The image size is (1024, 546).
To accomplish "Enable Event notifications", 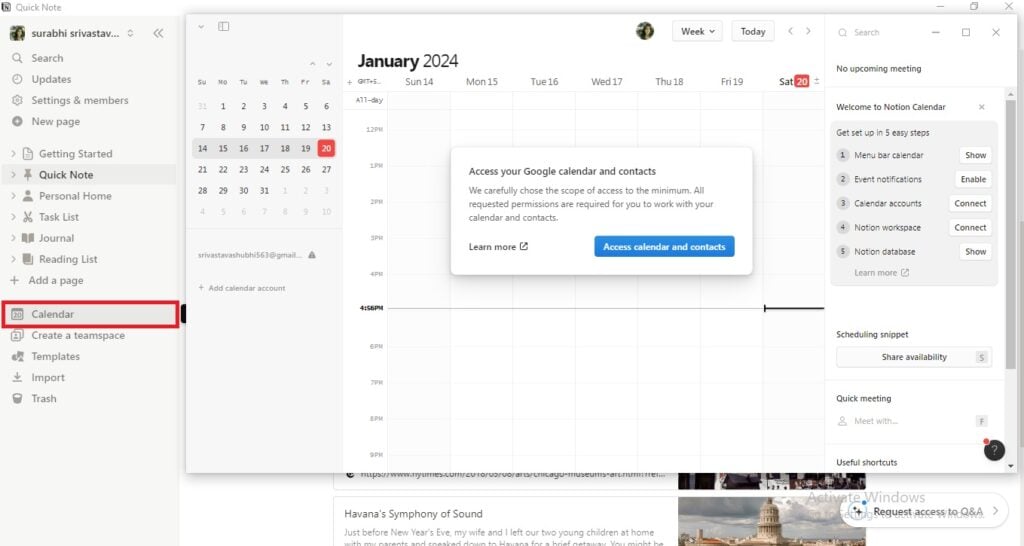I will point(973,180).
